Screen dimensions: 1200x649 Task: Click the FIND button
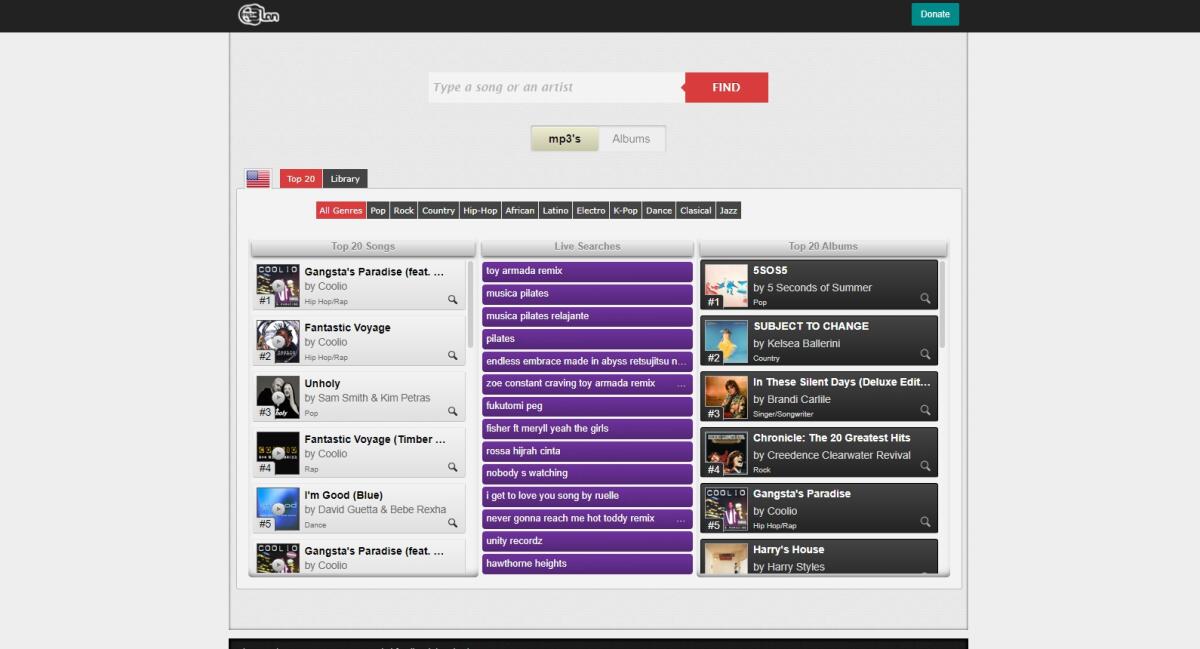726,87
